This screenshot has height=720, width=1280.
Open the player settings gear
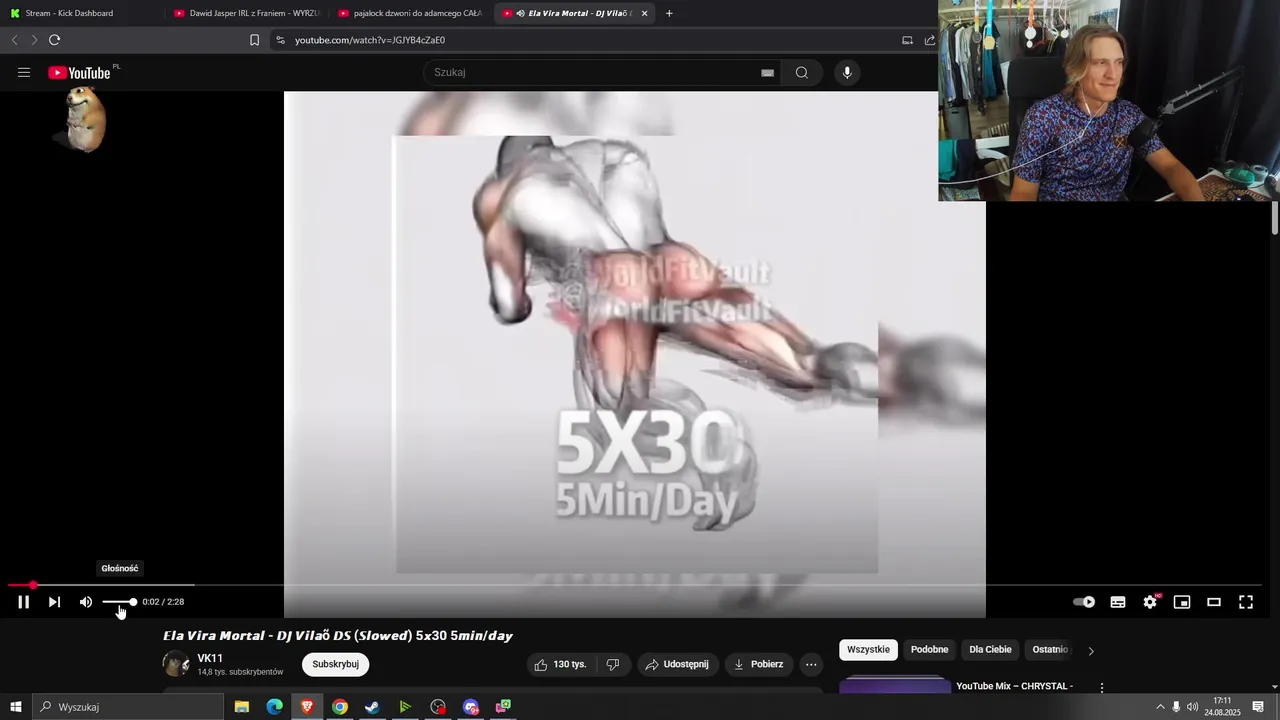1150,602
